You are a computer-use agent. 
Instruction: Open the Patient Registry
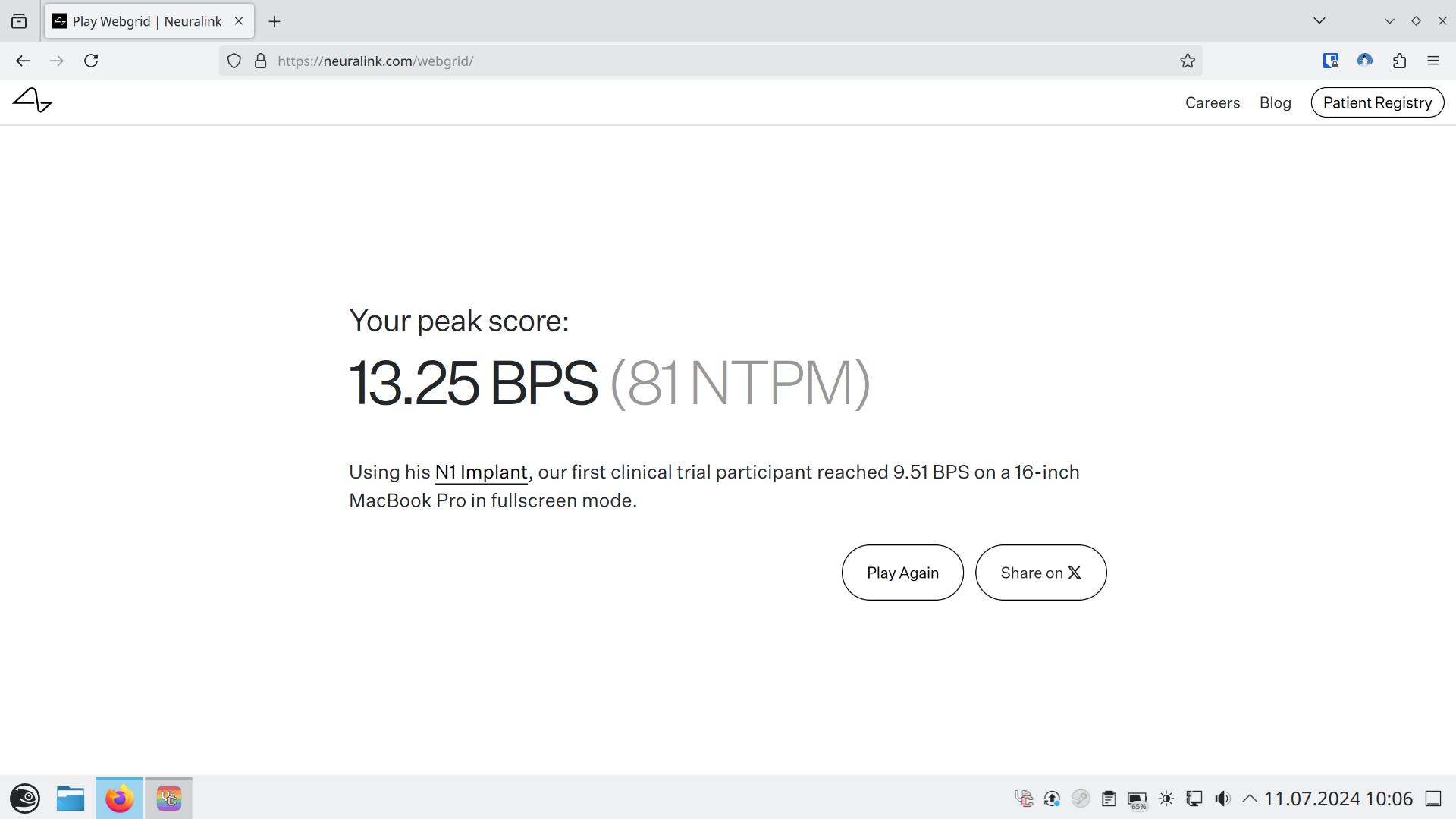(x=1377, y=102)
